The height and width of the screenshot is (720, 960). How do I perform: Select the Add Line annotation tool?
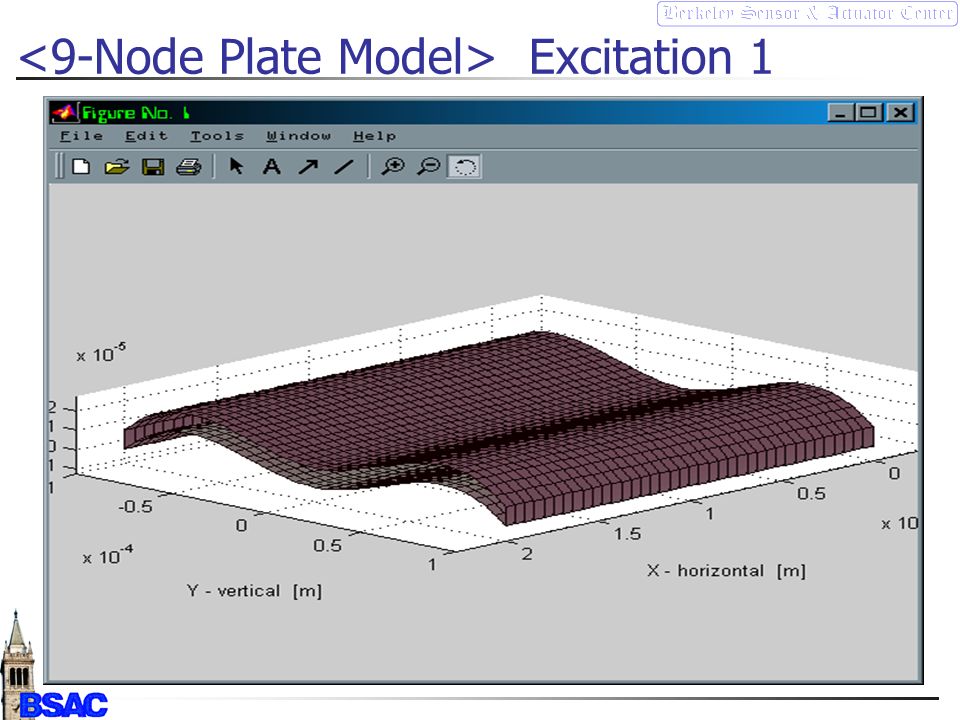tap(344, 167)
